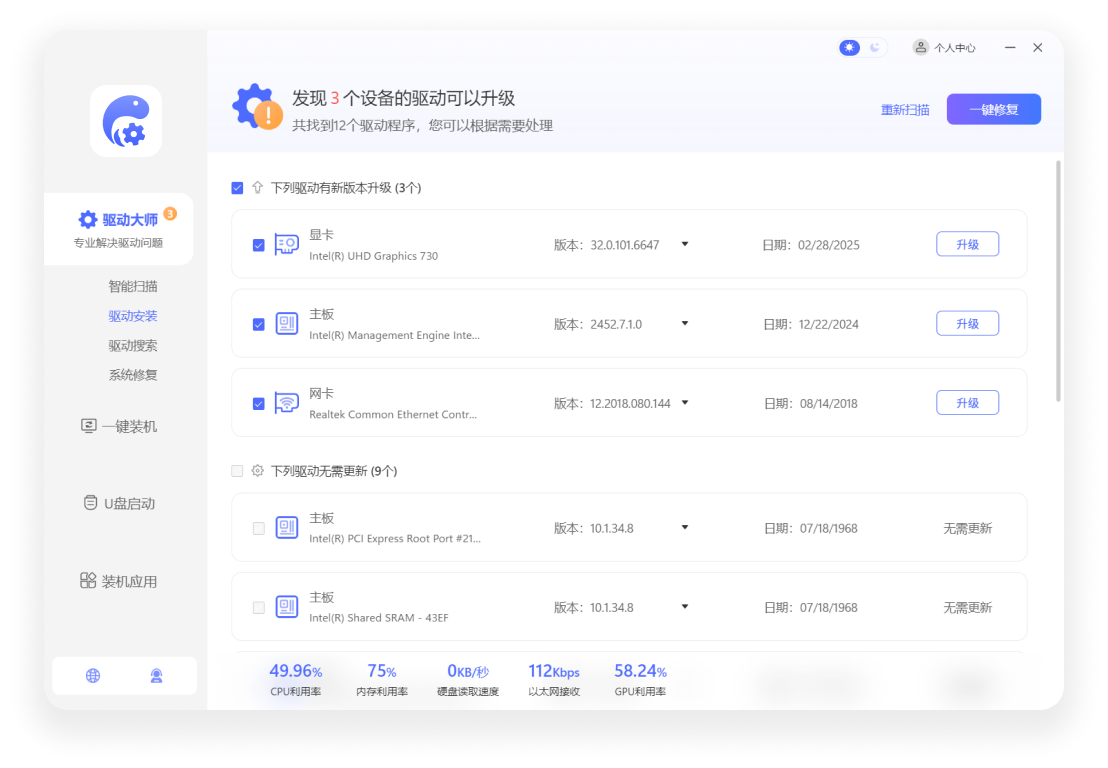Click the driver list vertical scrollbar
1108x768 pixels.
[x=1058, y=281]
